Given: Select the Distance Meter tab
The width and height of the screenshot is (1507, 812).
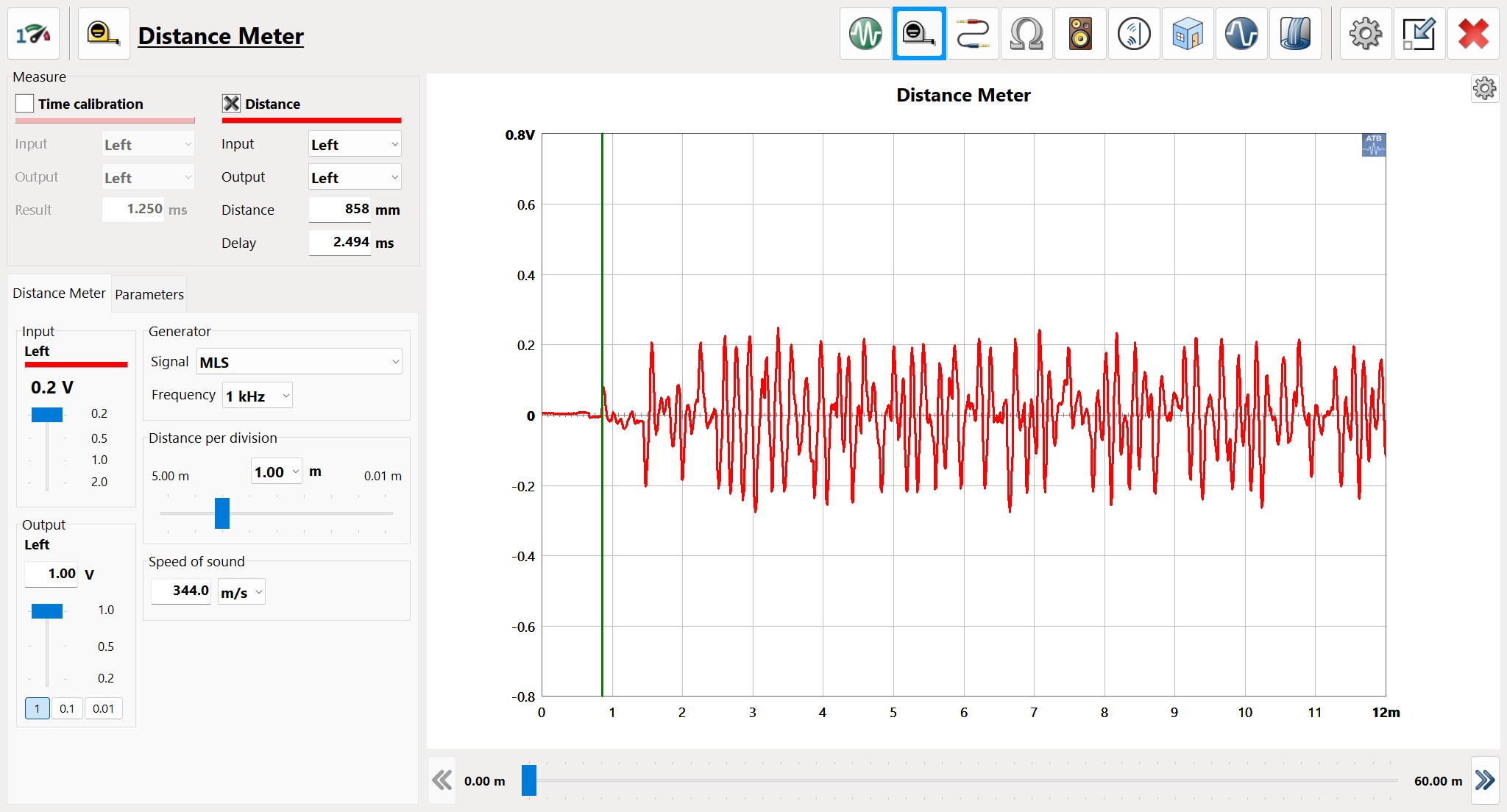Looking at the screenshot, I should [x=59, y=293].
